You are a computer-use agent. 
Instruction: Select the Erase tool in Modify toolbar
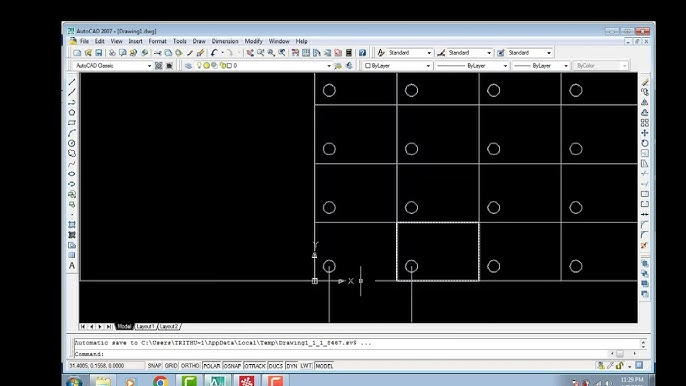pyautogui.click(x=645, y=82)
